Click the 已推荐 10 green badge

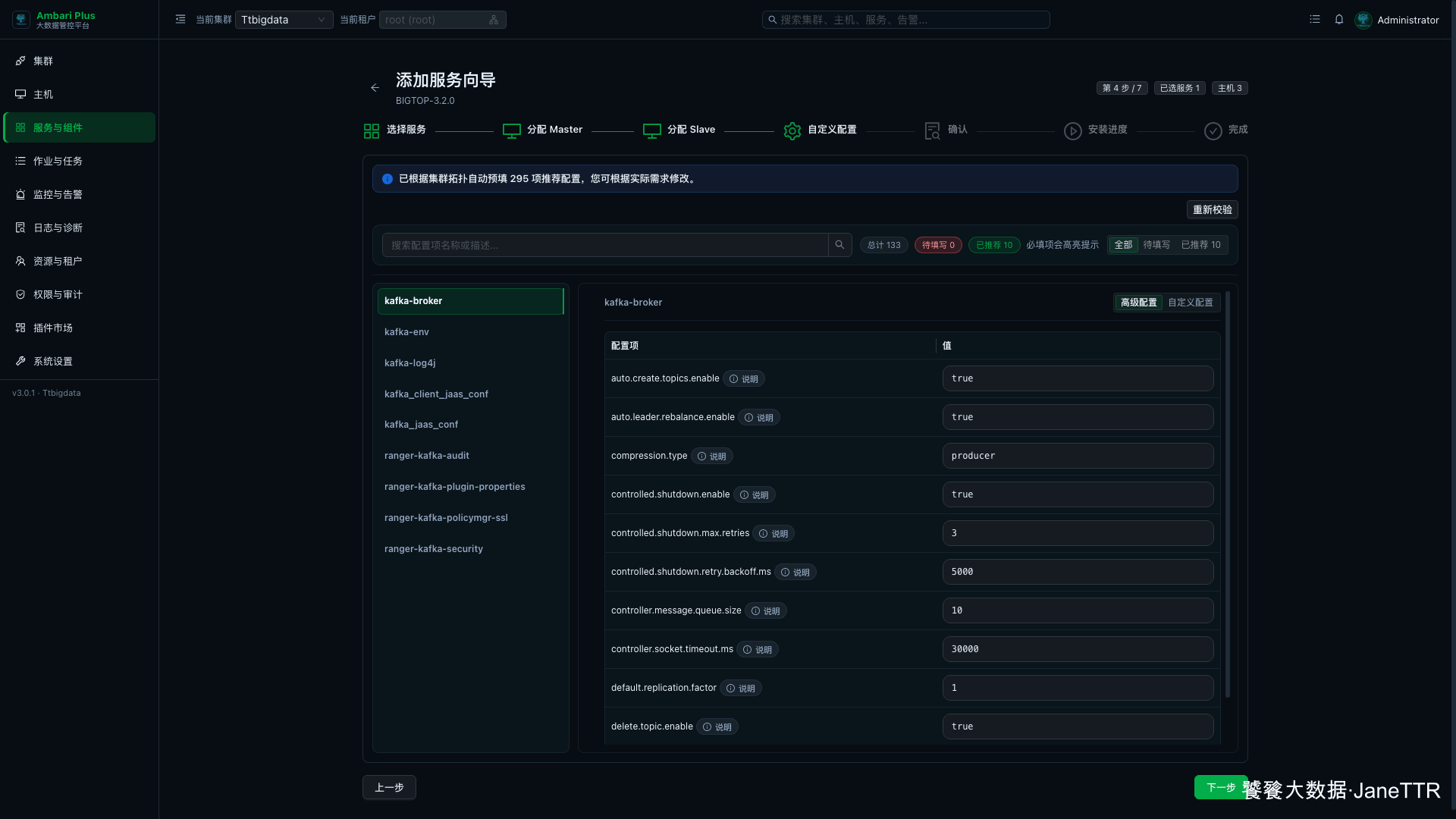(x=994, y=245)
